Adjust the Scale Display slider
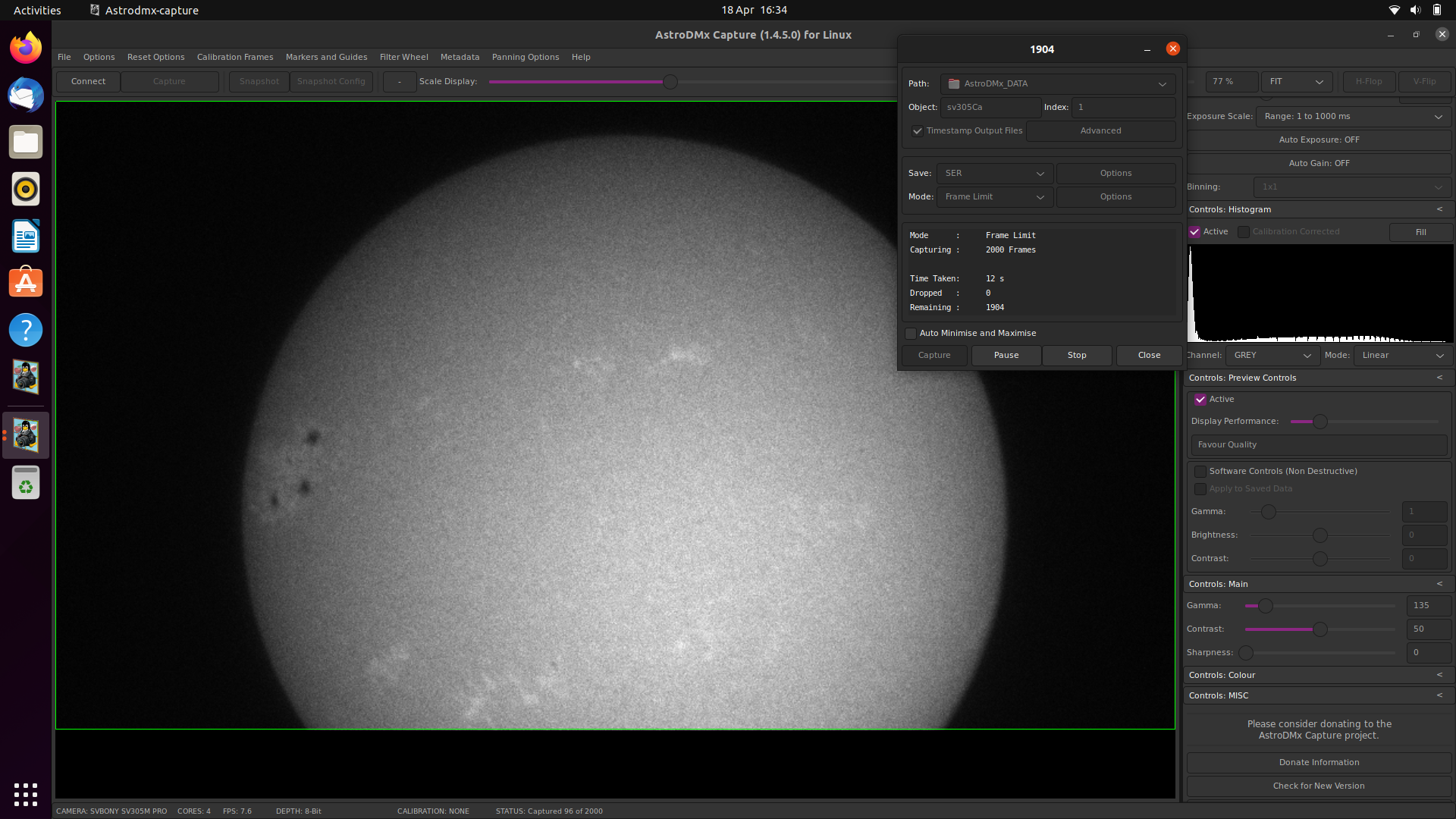The width and height of the screenshot is (1456, 819). 670,82
